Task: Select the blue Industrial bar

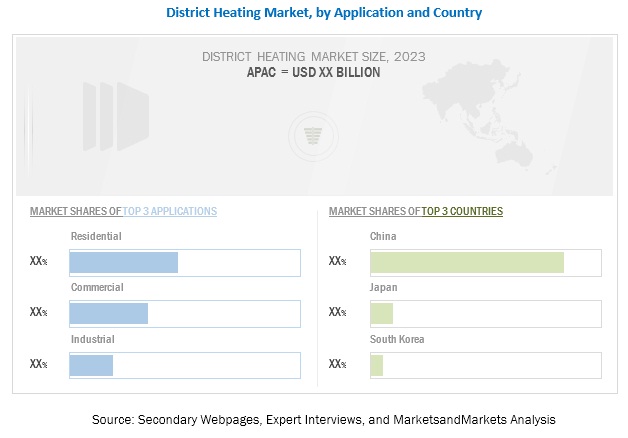Action: pyautogui.click(x=91, y=365)
